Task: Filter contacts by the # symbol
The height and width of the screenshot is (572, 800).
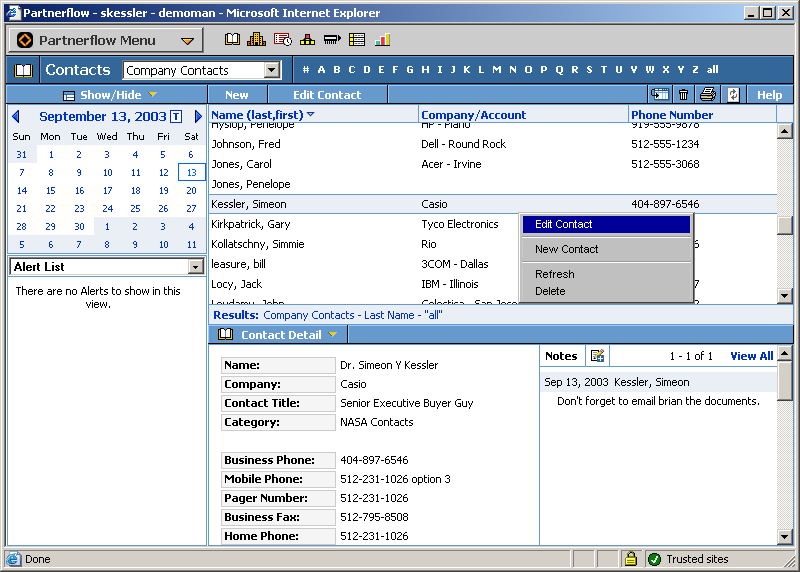Action: 306,69
